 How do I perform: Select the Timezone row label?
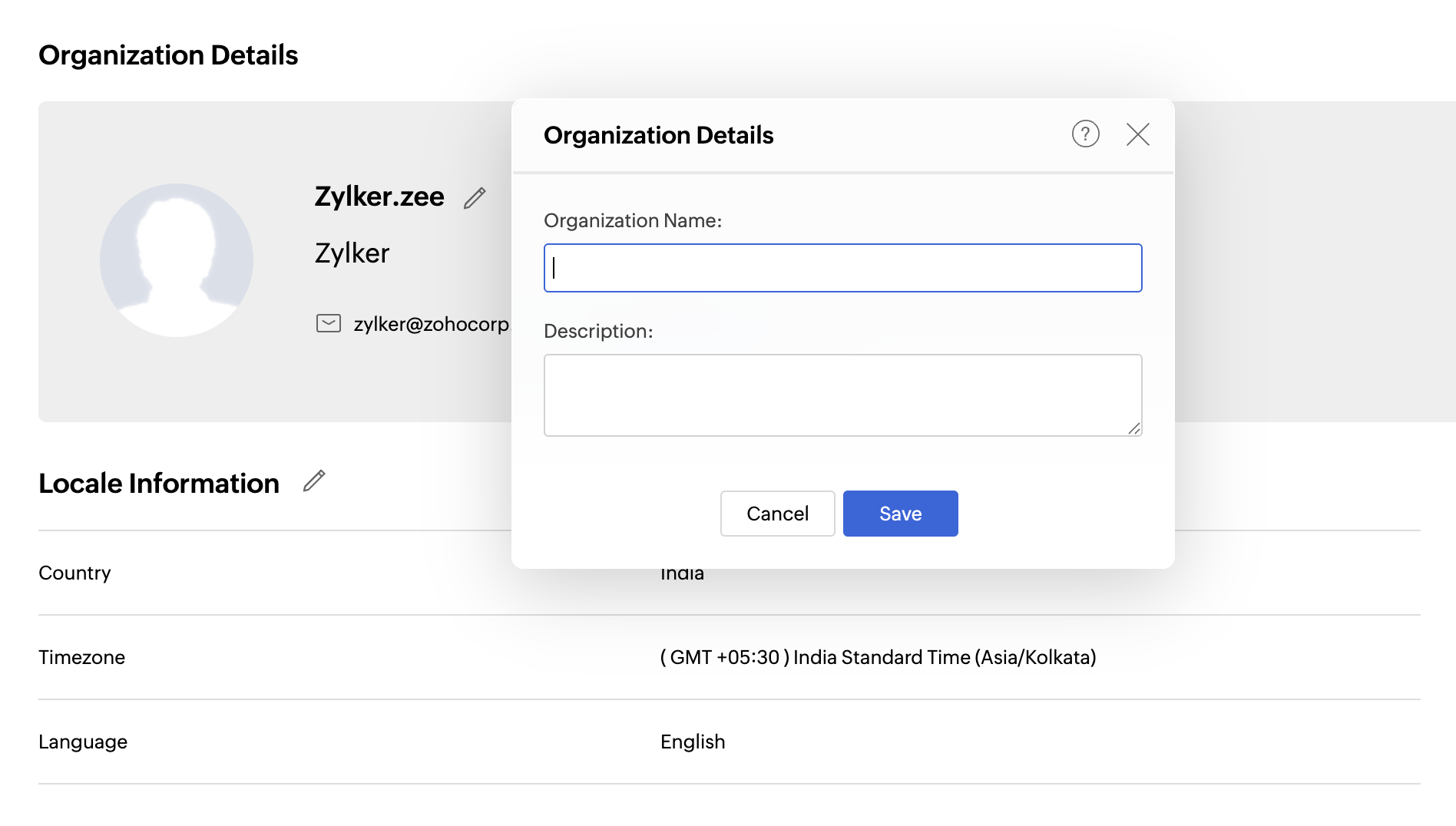click(82, 657)
